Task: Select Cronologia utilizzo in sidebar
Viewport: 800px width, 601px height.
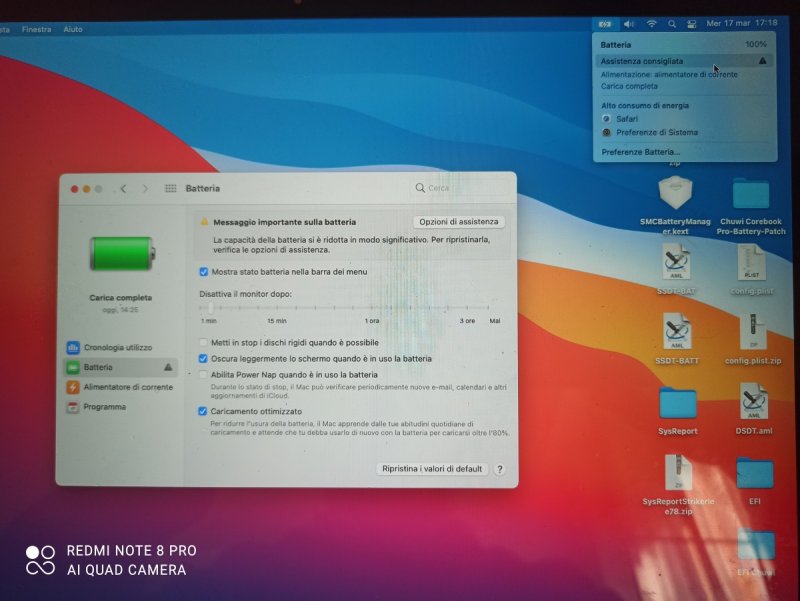Action: click(x=120, y=347)
